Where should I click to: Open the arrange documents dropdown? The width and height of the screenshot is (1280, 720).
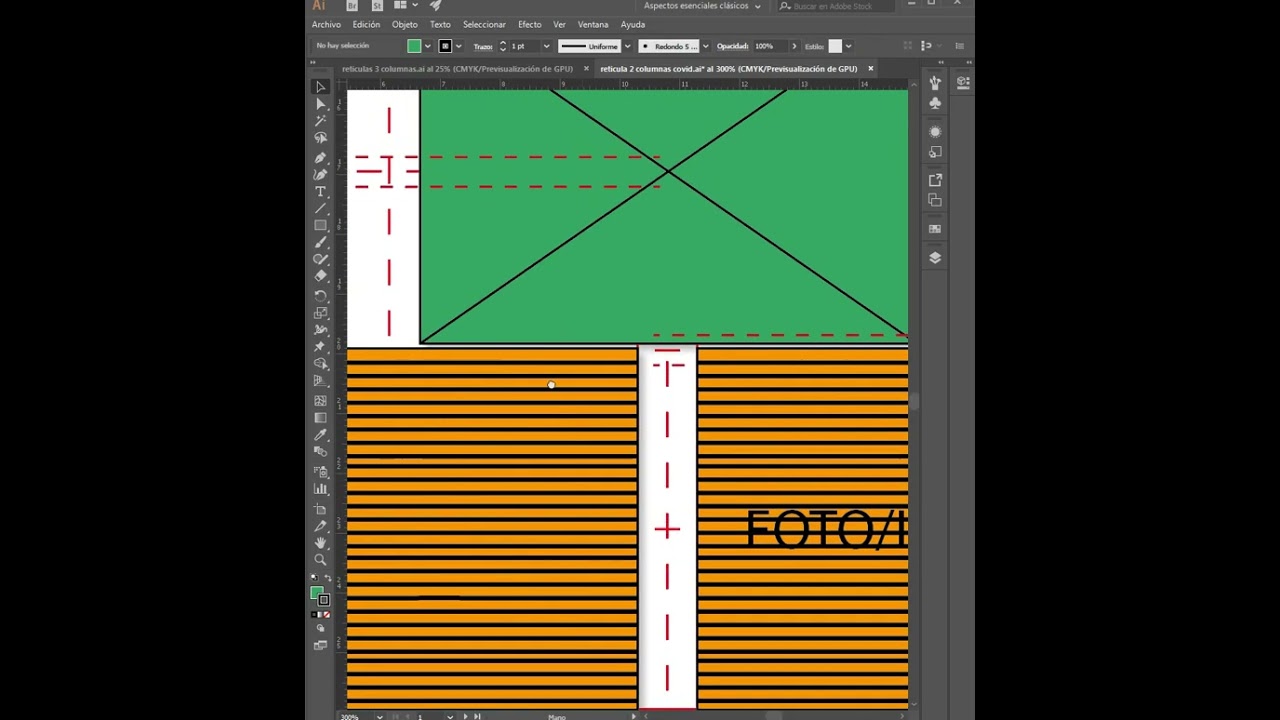[405, 6]
